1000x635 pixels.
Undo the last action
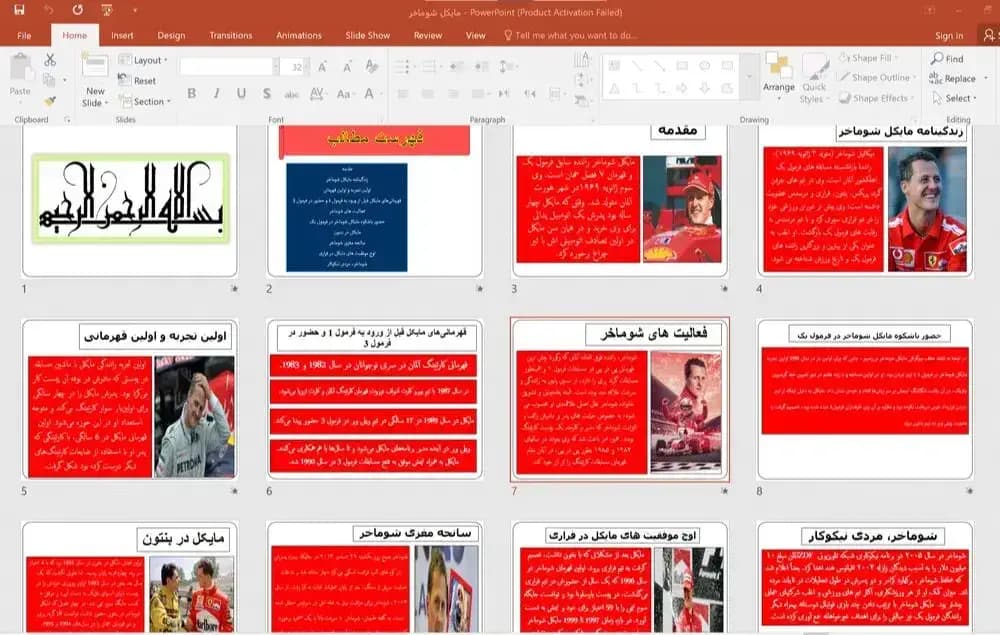pos(48,10)
